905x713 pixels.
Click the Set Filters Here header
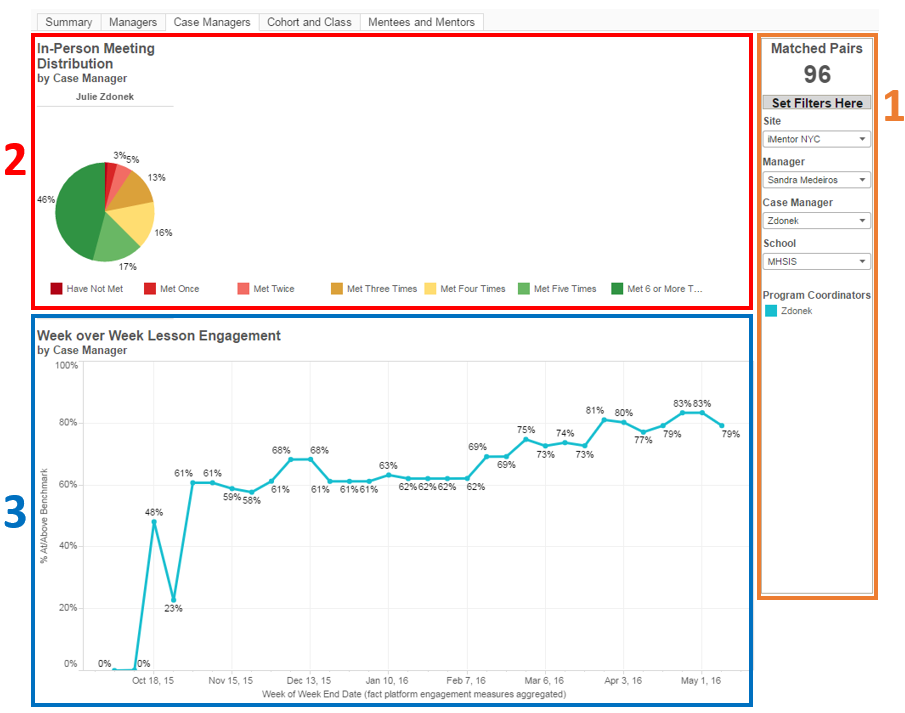click(817, 103)
